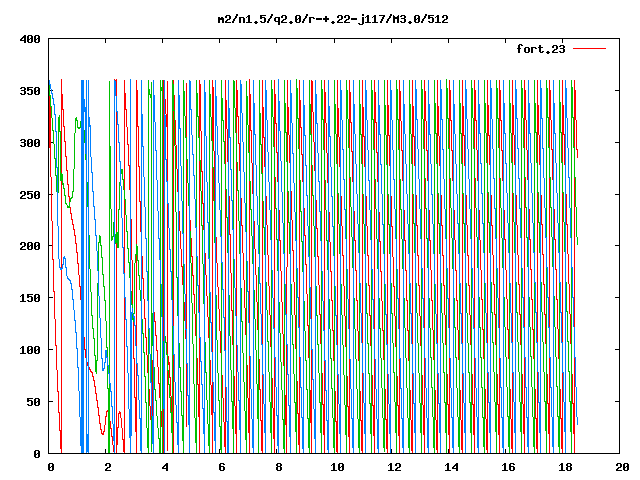The width and height of the screenshot is (640, 480).
Task: Click y-axis label 50
Action: 33,402
